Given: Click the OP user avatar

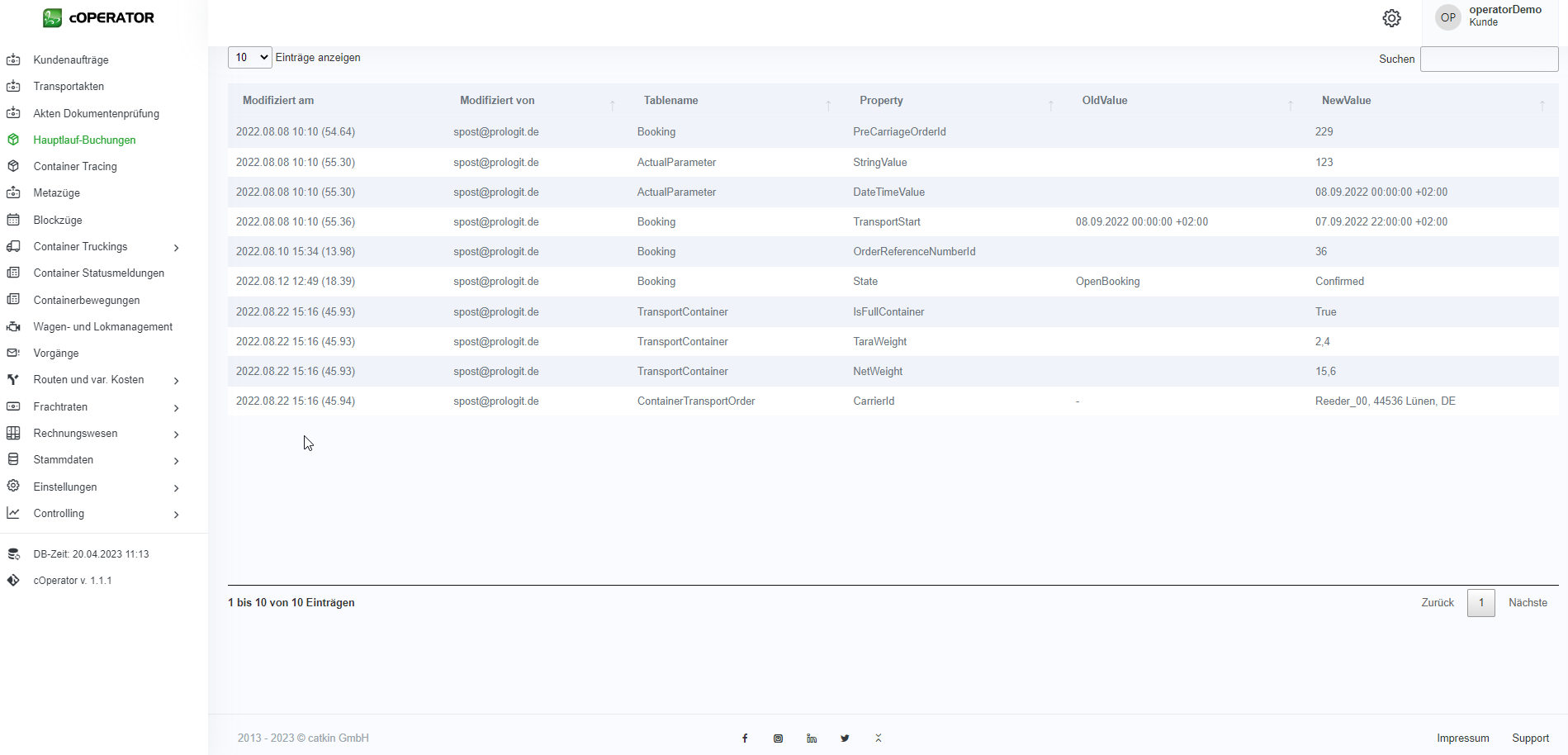Looking at the screenshot, I should (x=1447, y=17).
